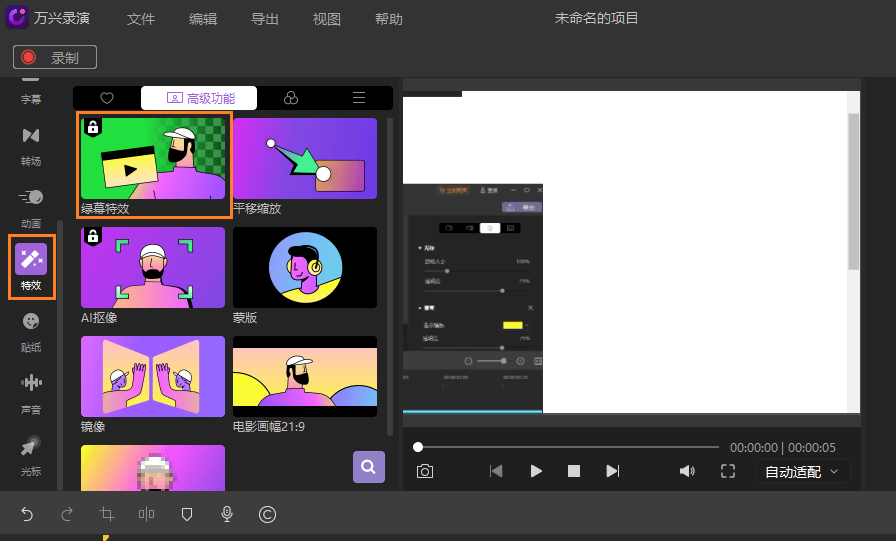Screen dimensions: 896x541
Task: Open the 声音 audio panel
Action: point(31,394)
